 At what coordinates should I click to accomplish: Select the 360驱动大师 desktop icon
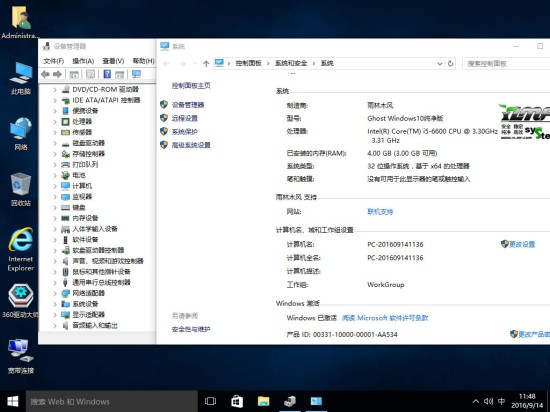coord(20,301)
